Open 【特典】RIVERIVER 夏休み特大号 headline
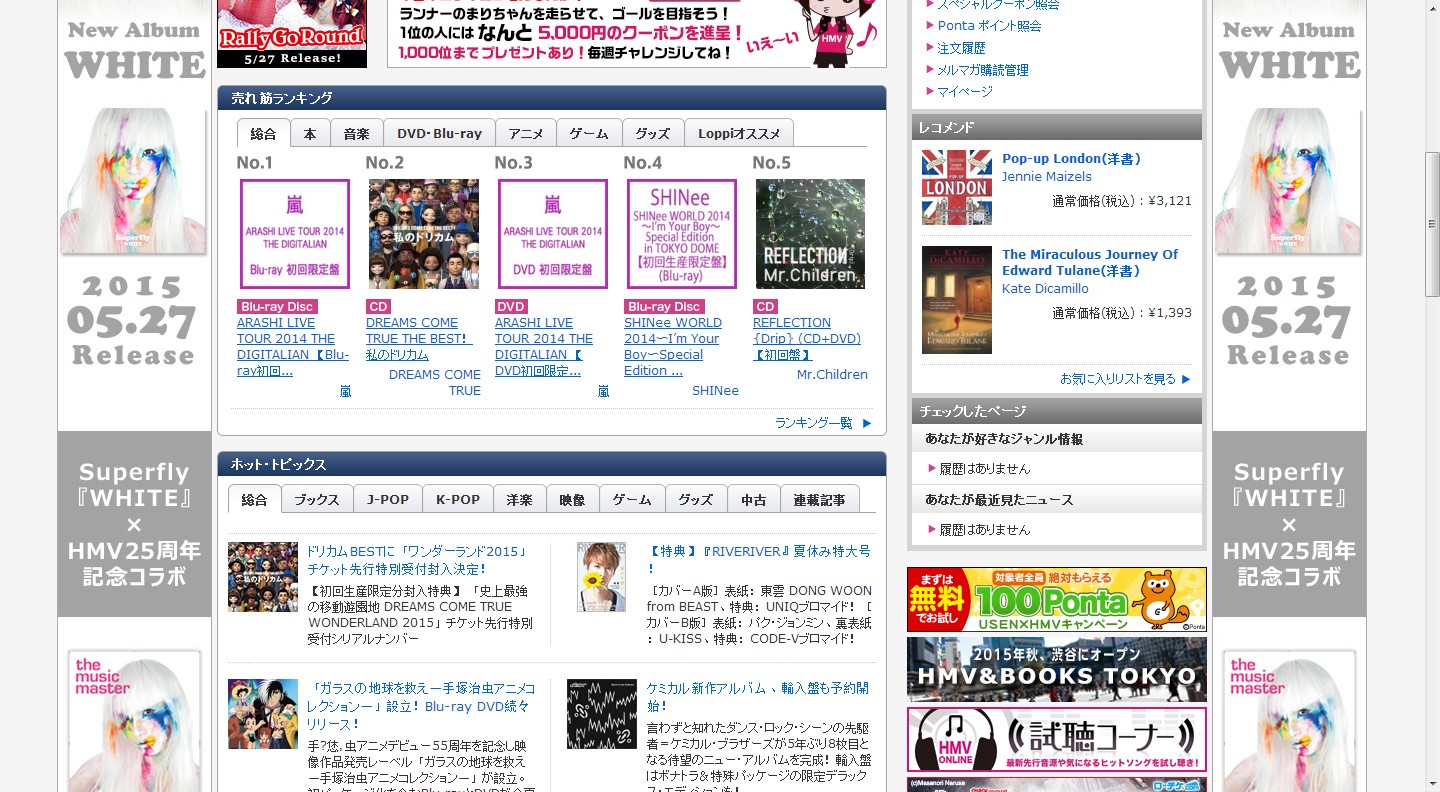Image resolution: width=1440 pixels, height=792 pixels. coord(759,560)
